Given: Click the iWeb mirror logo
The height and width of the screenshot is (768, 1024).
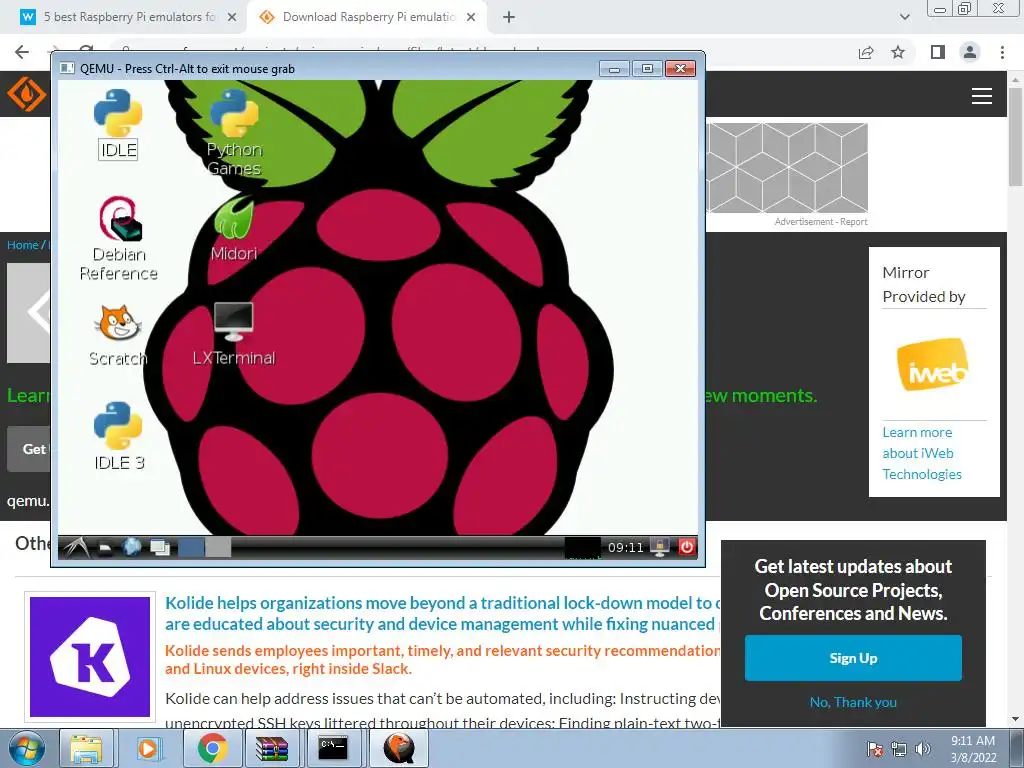Looking at the screenshot, I should coord(933,364).
